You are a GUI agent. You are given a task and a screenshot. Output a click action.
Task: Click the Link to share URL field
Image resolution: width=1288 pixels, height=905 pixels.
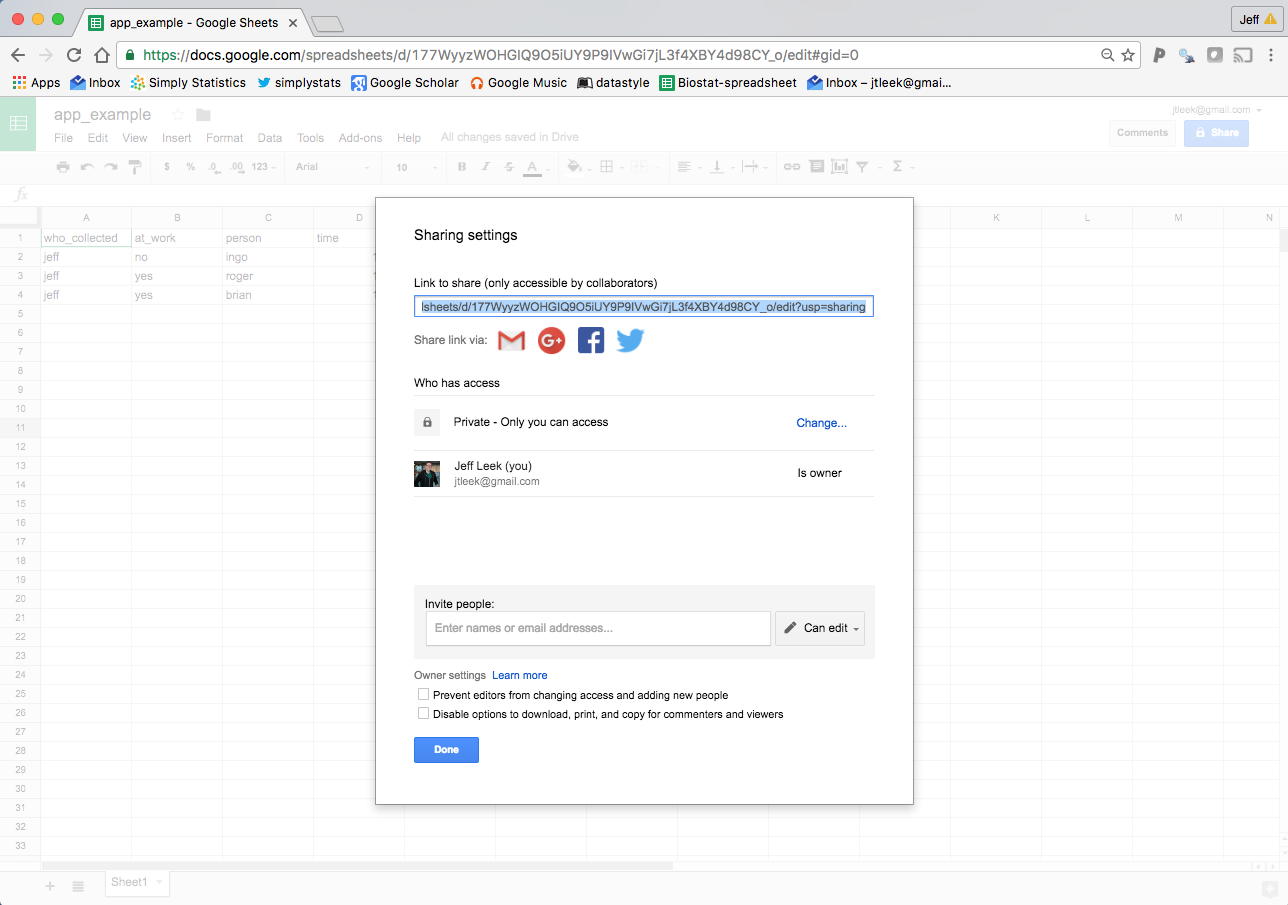644,307
